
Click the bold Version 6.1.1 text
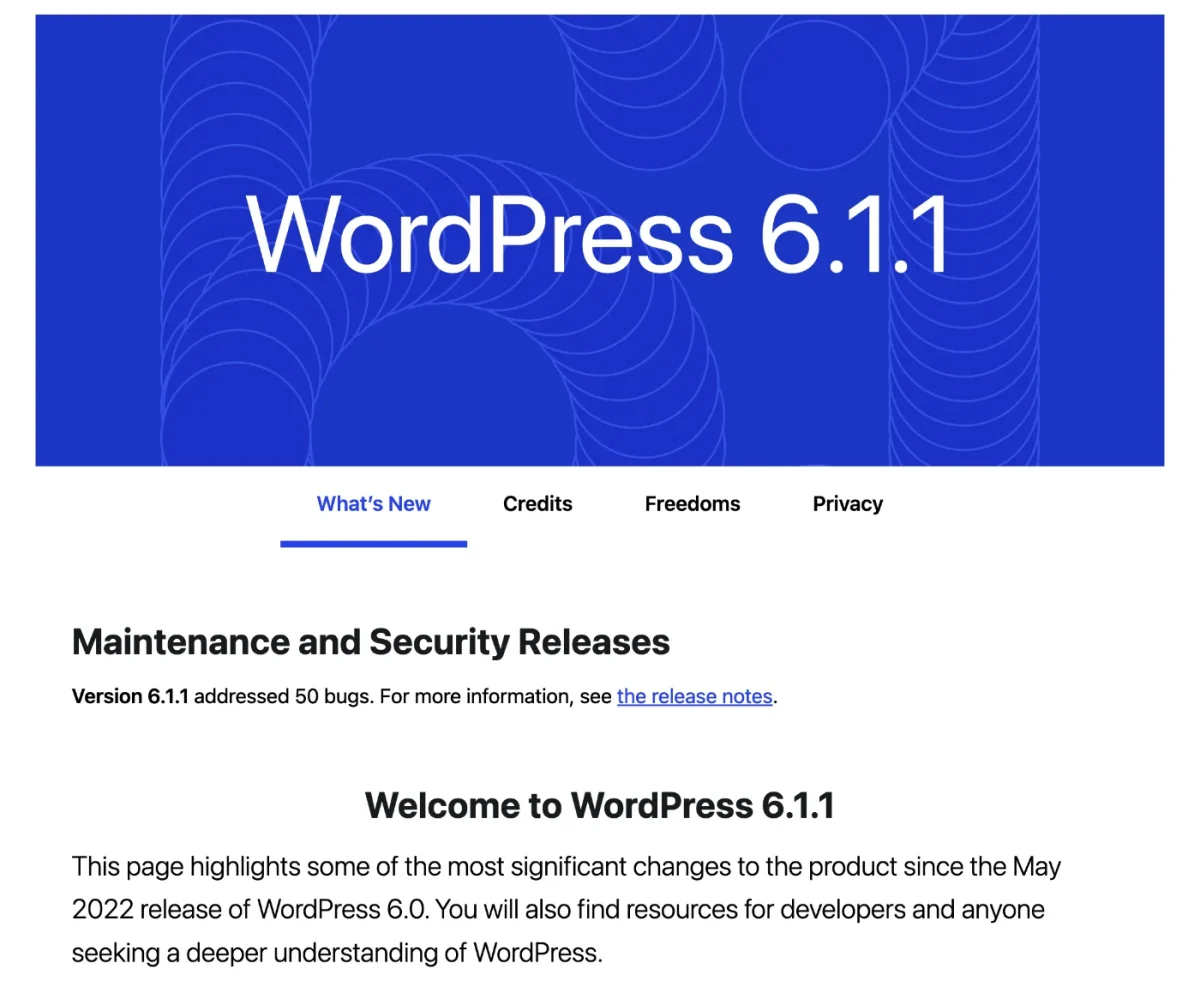pos(130,697)
